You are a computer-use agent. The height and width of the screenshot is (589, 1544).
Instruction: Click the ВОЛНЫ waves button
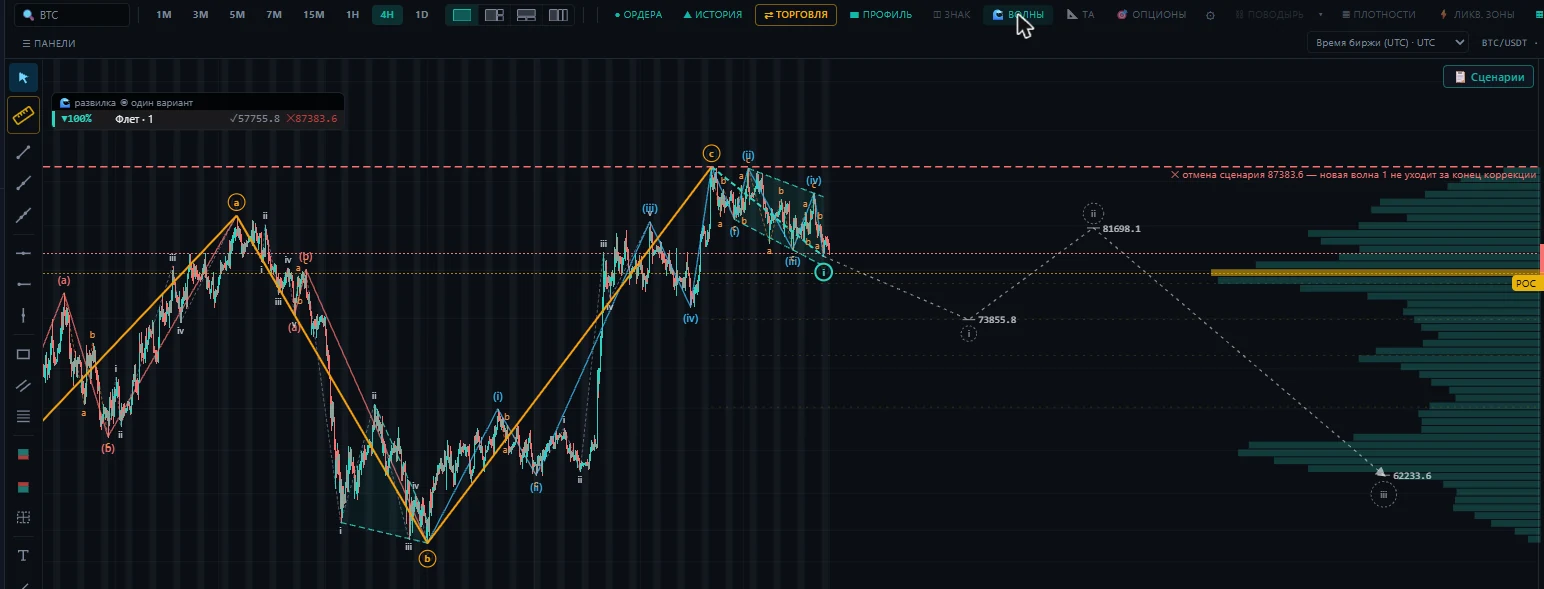pos(1018,15)
